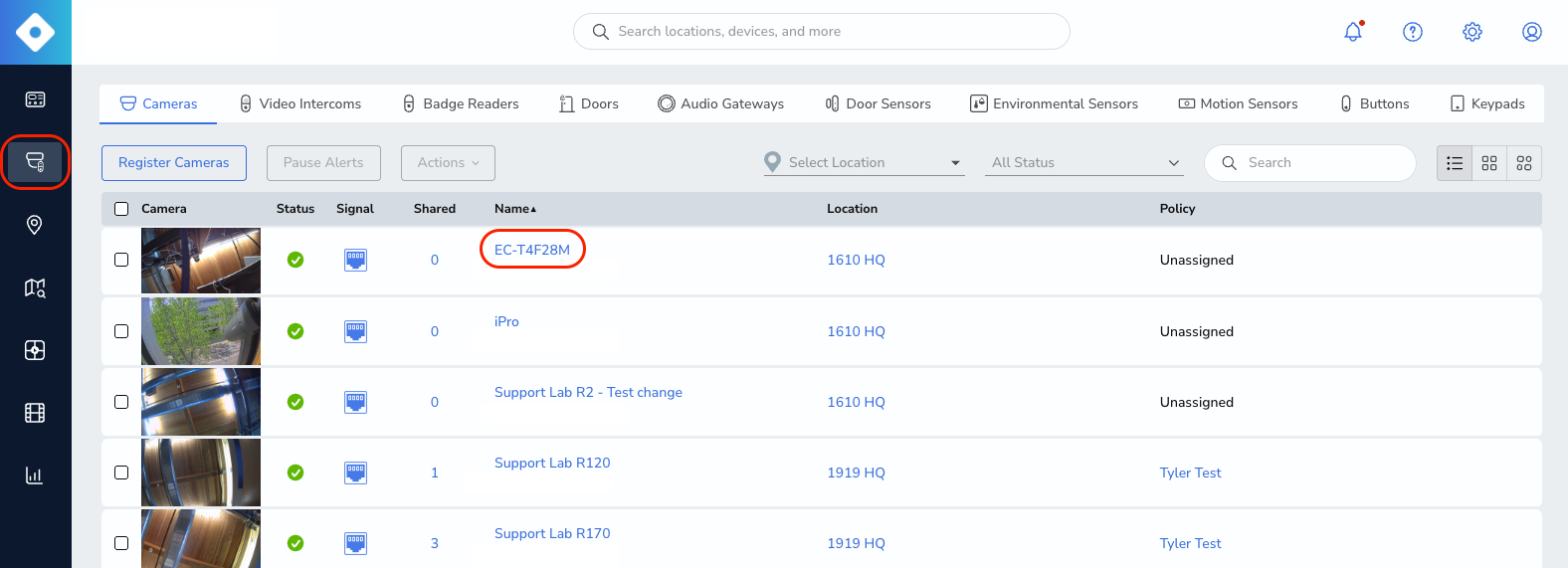Viewport: 1568px width, 568px height.
Task: Switch to list view layout
Action: click(x=1455, y=163)
